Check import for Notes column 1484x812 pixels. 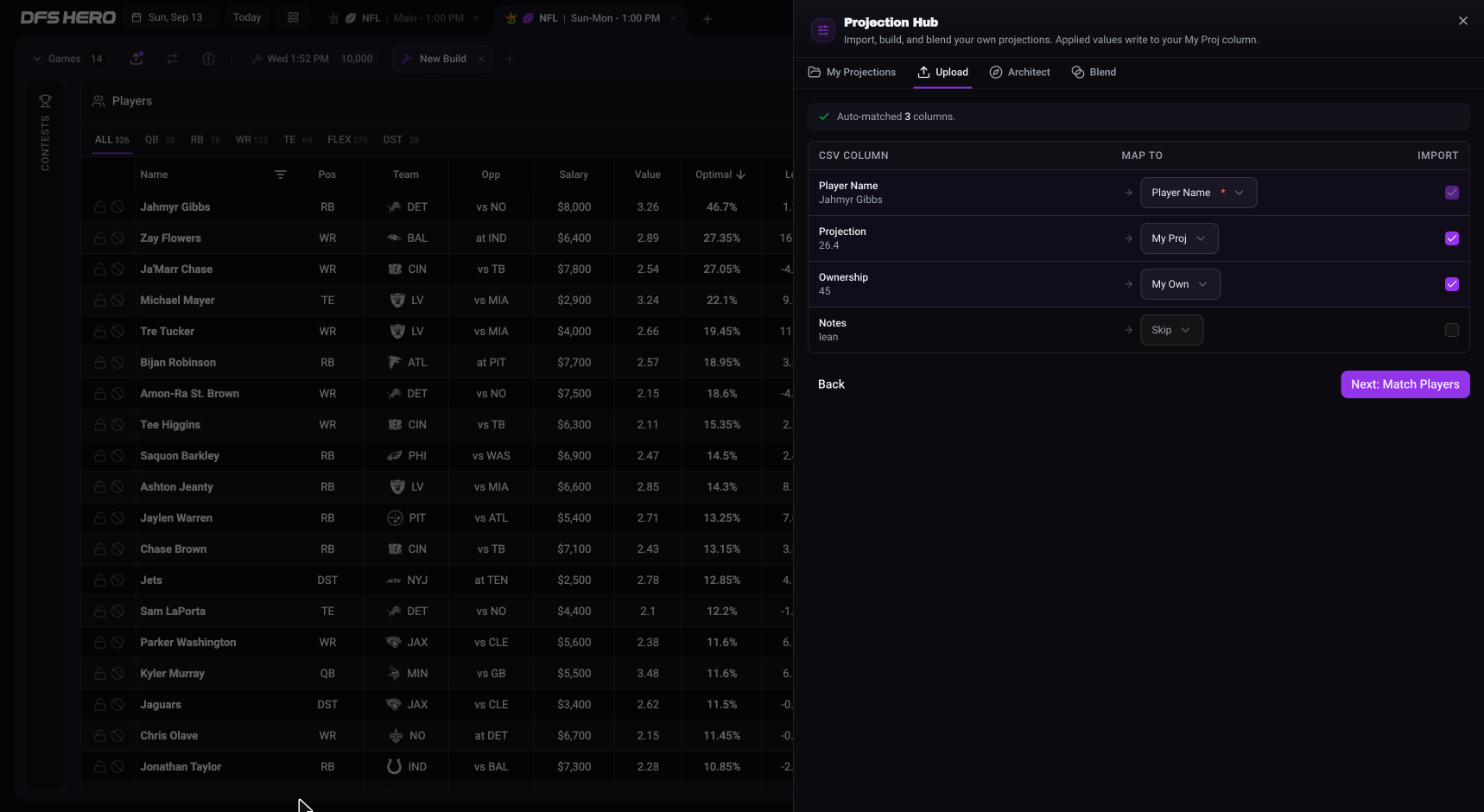(1452, 330)
